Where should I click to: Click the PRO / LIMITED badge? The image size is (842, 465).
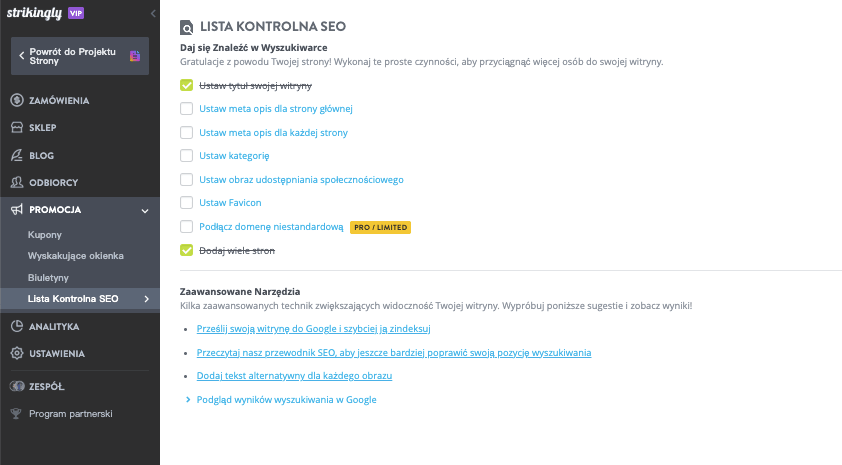click(380, 227)
